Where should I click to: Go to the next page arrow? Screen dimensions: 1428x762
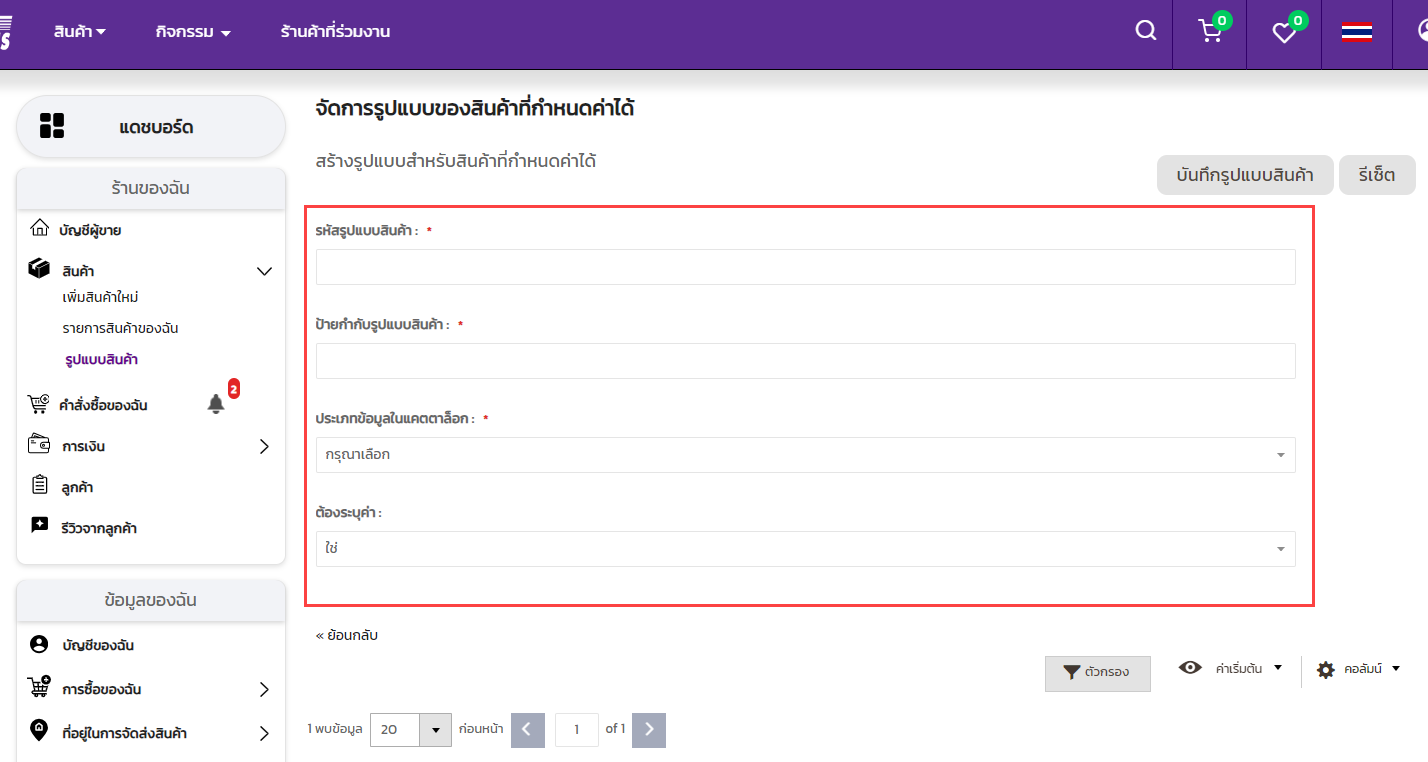648,730
